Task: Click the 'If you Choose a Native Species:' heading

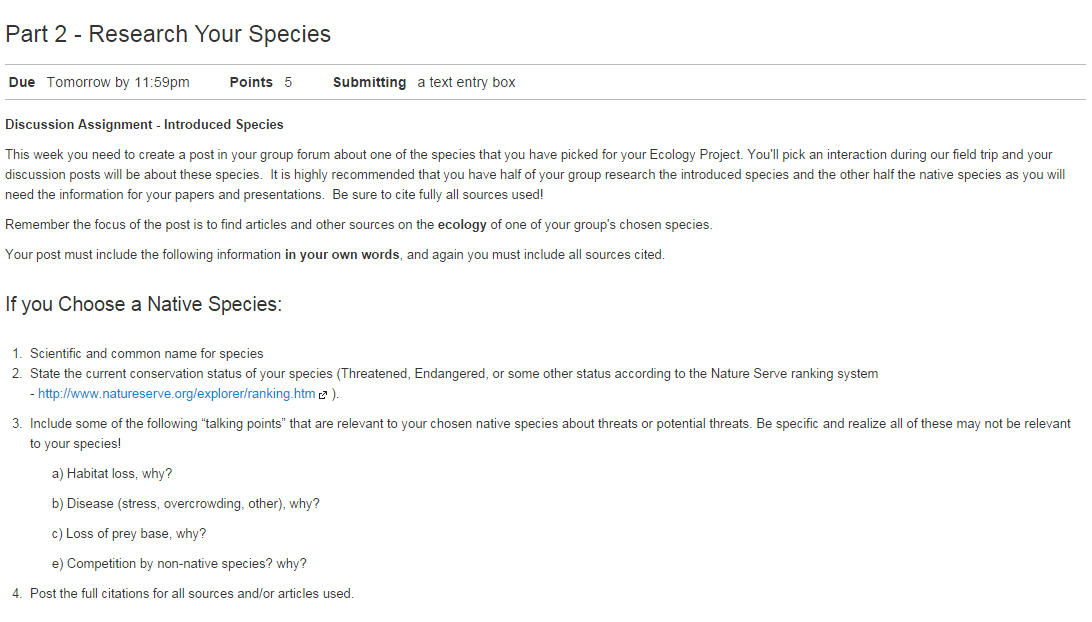Action: (x=143, y=304)
